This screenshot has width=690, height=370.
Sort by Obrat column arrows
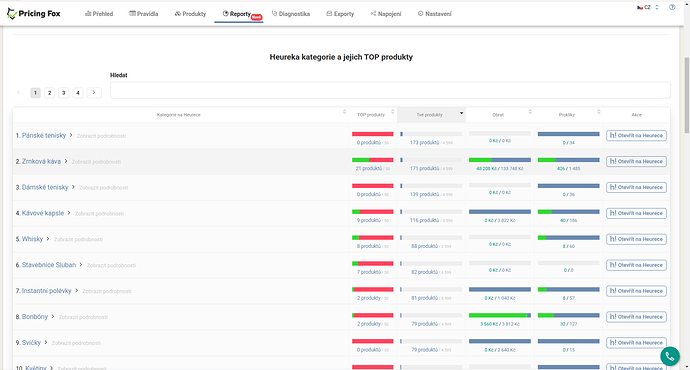pyautogui.click(x=530, y=112)
